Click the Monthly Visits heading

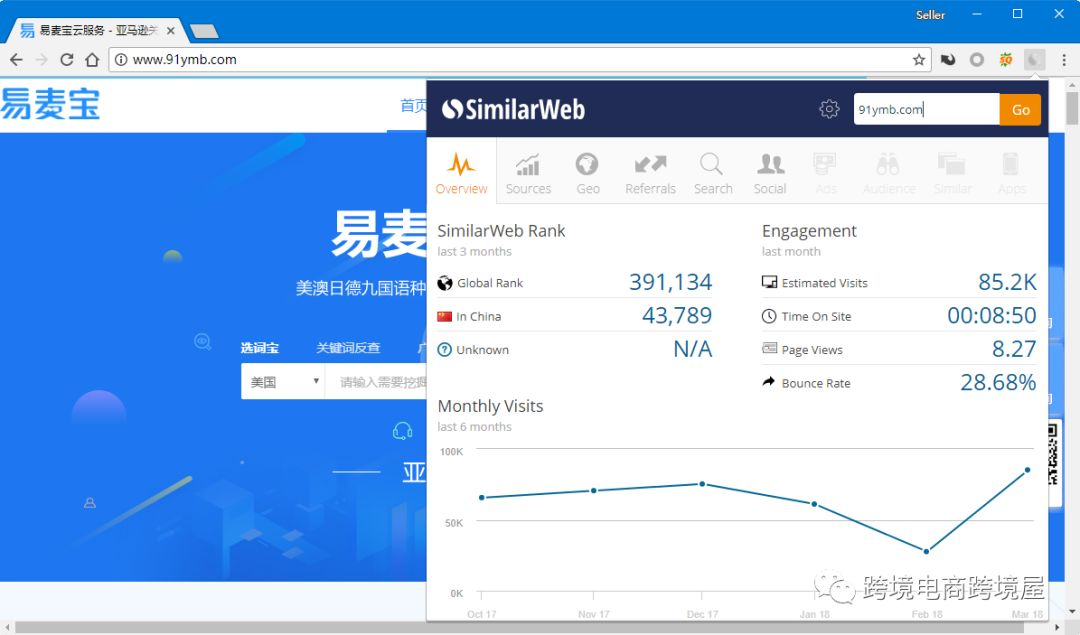(490, 406)
